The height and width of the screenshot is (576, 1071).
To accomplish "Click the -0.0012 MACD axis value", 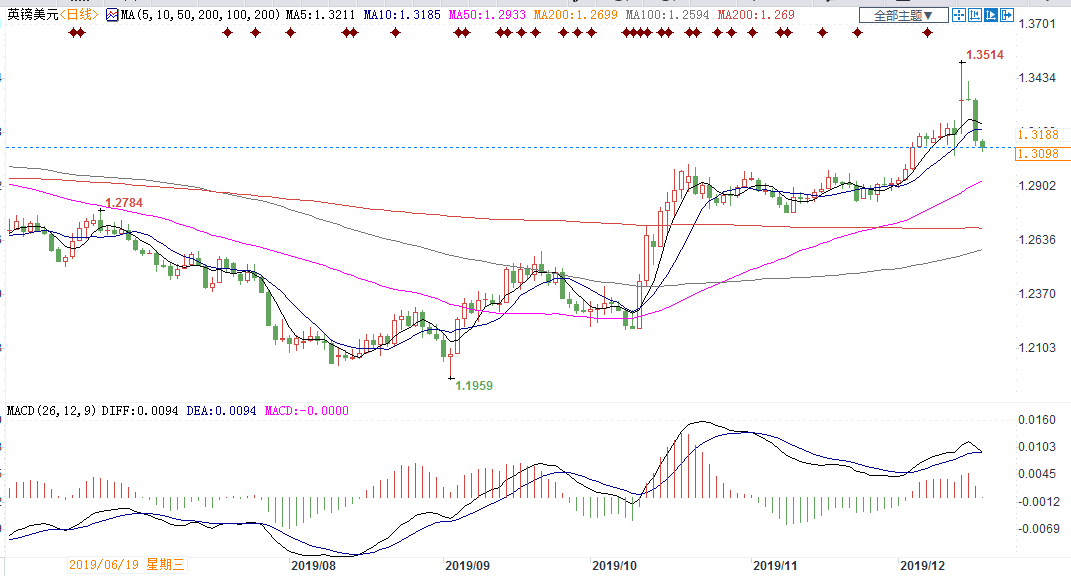I will (1037, 502).
